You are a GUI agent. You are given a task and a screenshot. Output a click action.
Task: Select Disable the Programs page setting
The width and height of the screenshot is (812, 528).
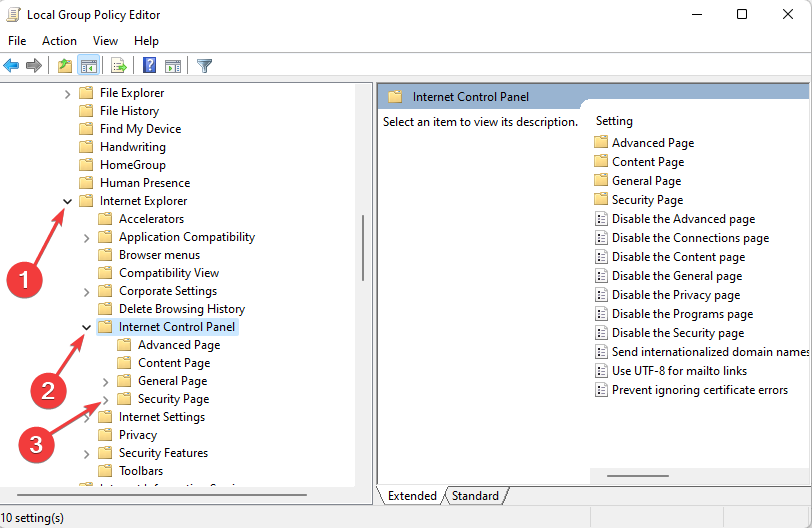[x=683, y=314]
